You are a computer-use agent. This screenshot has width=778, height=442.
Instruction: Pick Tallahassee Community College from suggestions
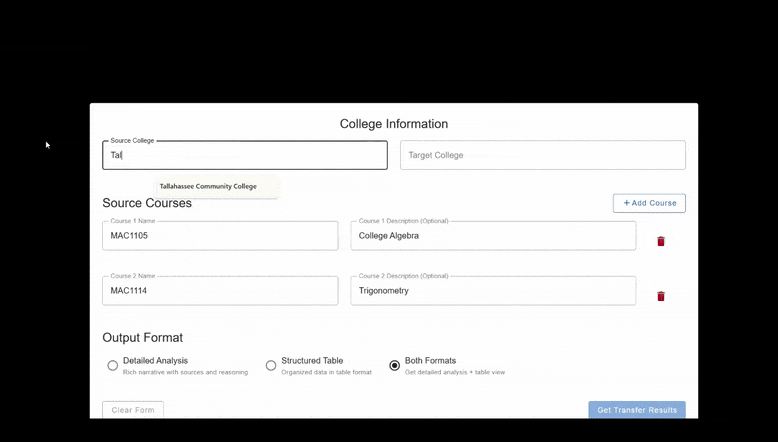pos(208,186)
